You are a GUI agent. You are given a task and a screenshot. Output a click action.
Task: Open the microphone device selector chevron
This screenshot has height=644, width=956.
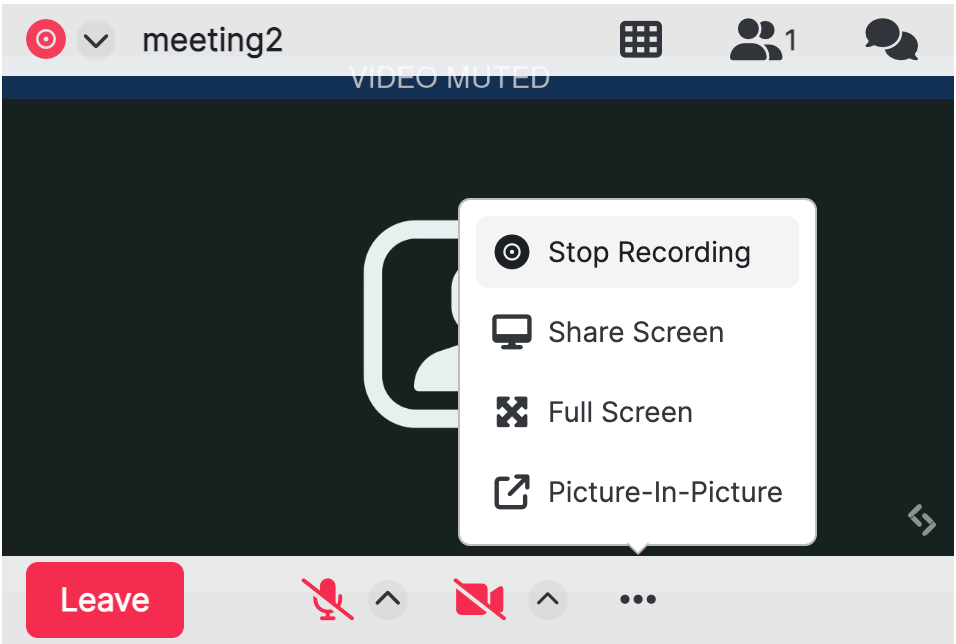pos(388,599)
